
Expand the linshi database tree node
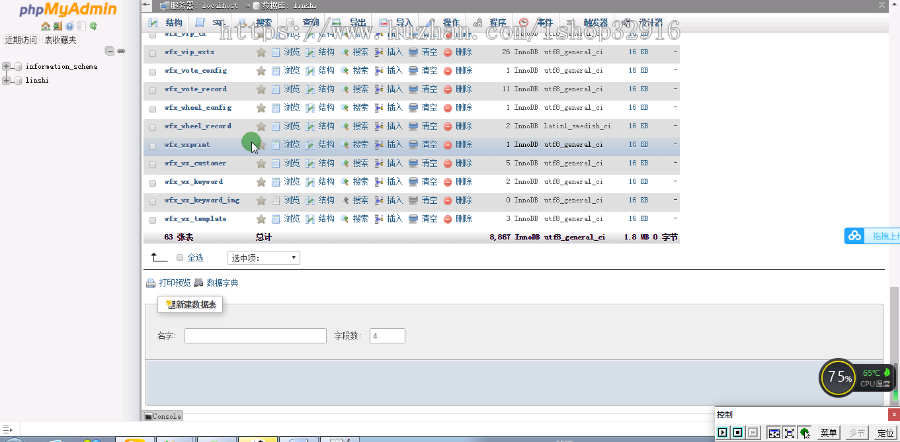[7, 80]
